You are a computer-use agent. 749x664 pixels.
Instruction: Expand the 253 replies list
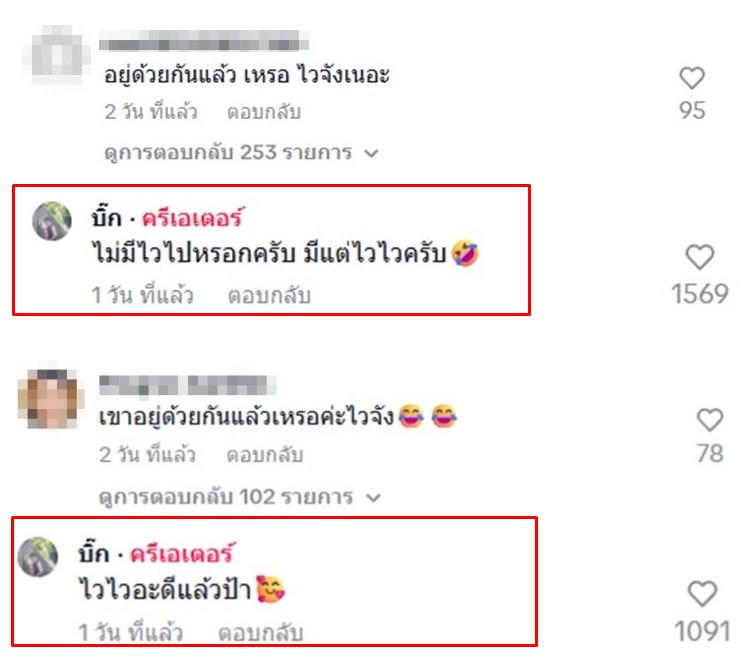(241, 153)
